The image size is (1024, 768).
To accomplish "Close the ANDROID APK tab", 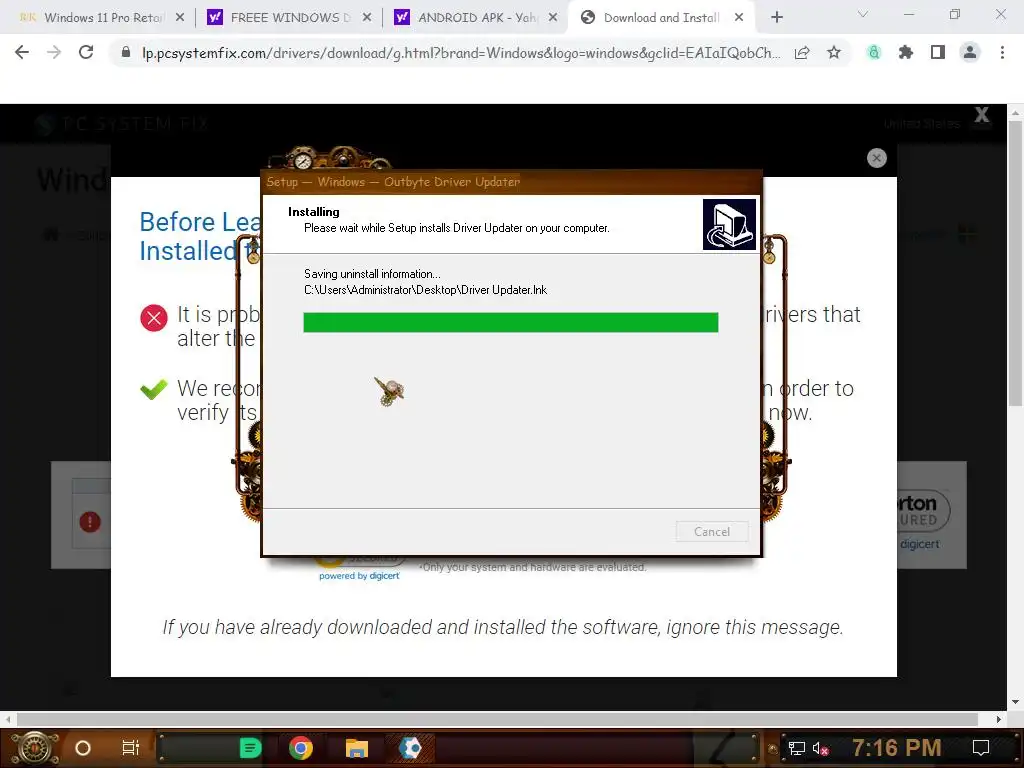I will [x=553, y=18].
